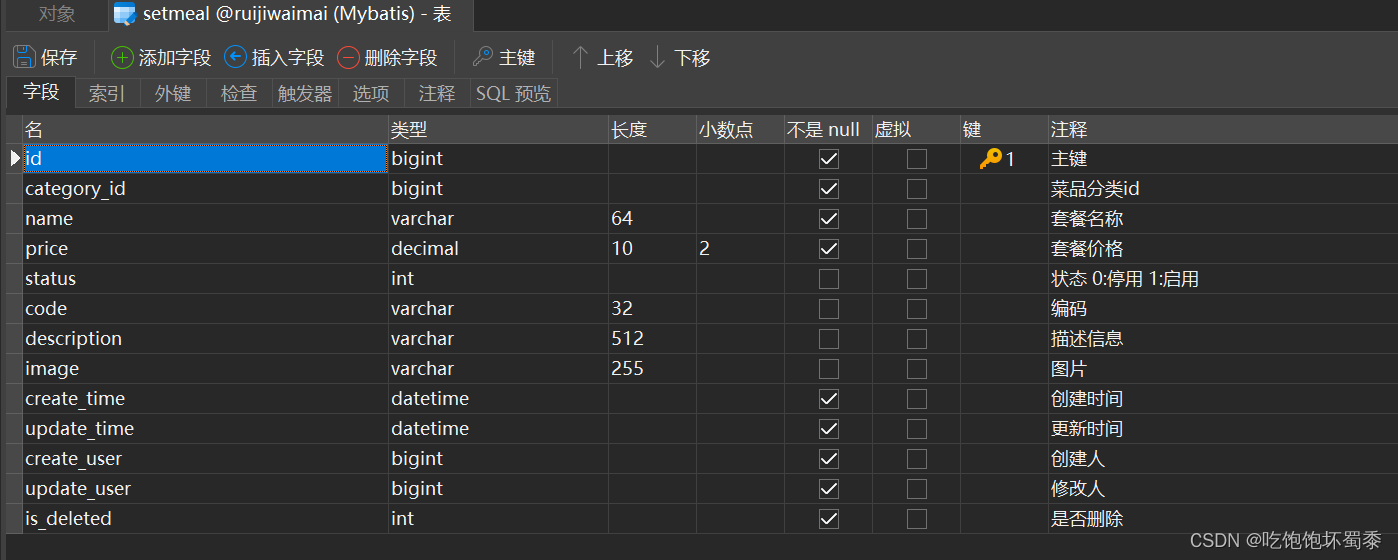This screenshot has height=560, width=1398.
Task: Enable Virtual checkbox for is_deleted row
Action: point(916,519)
